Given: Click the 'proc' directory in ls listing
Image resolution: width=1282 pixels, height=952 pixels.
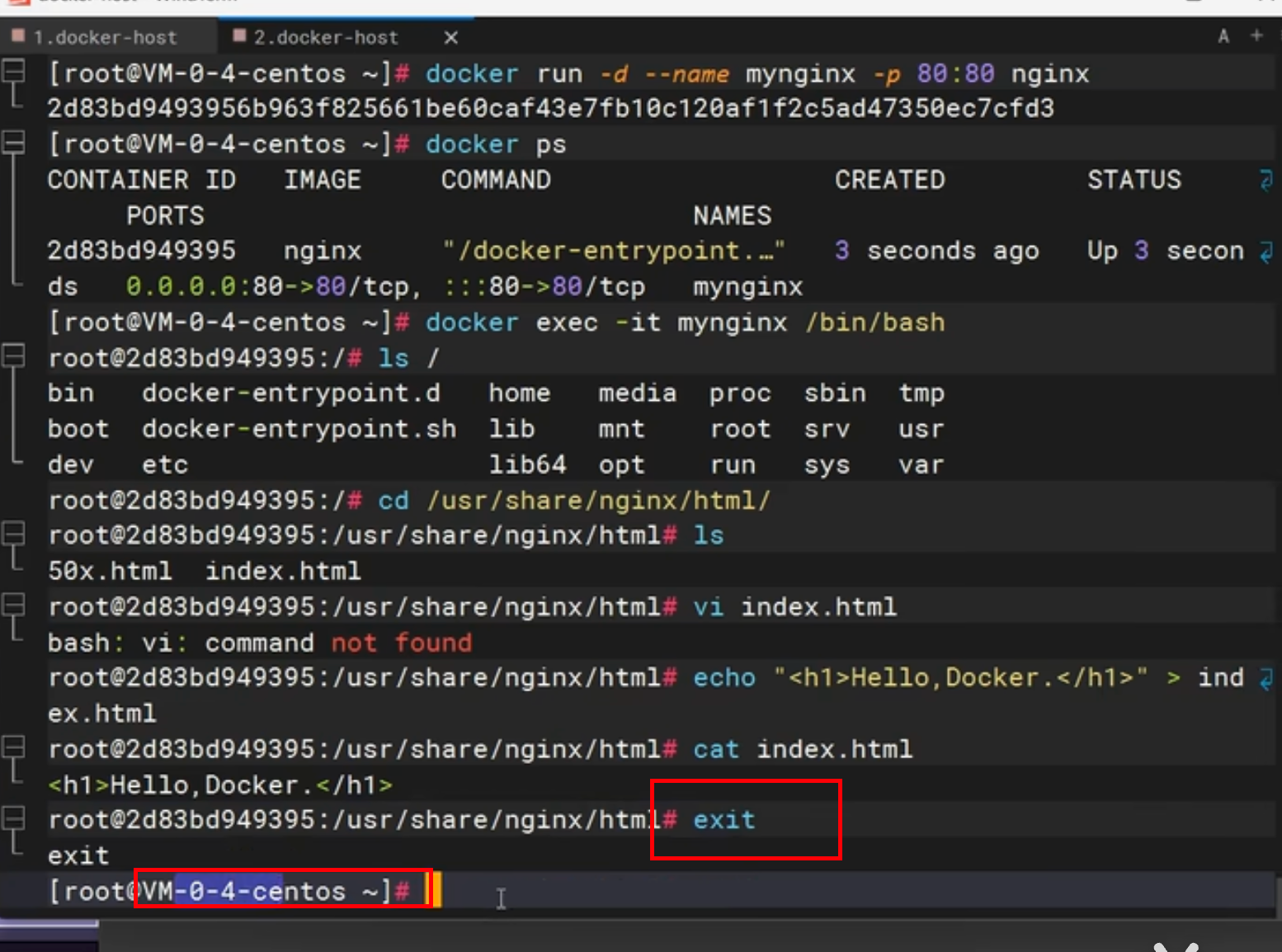Looking at the screenshot, I should (x=741, y=393).
